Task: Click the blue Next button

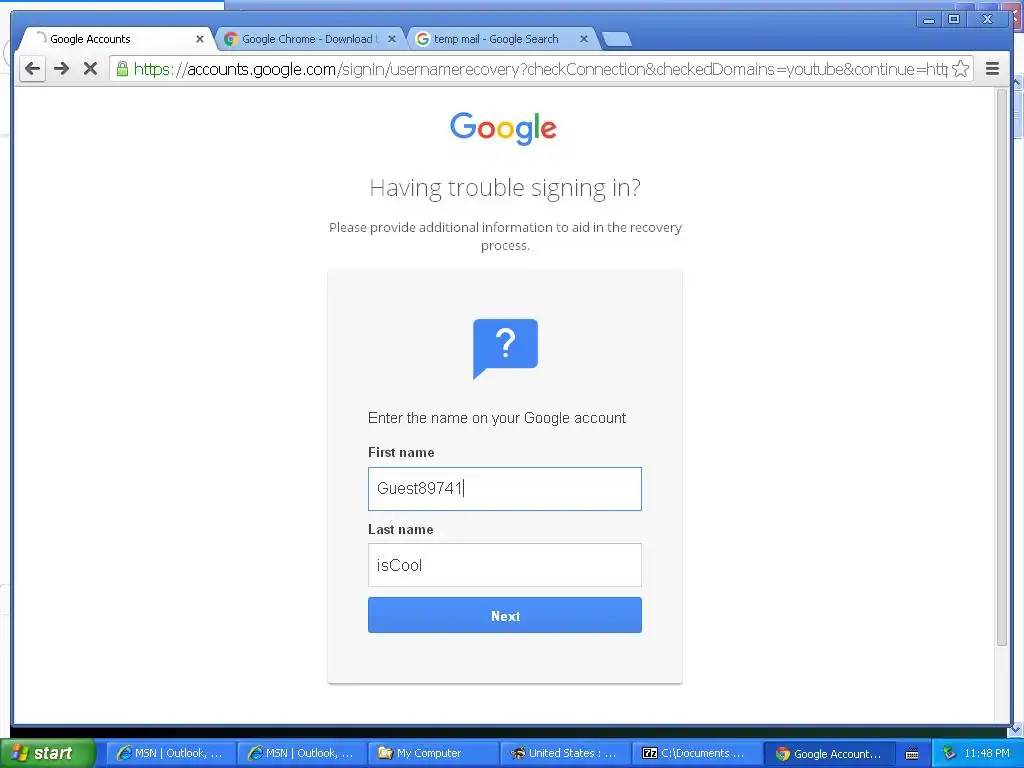Action: click(x=505, y=615)
